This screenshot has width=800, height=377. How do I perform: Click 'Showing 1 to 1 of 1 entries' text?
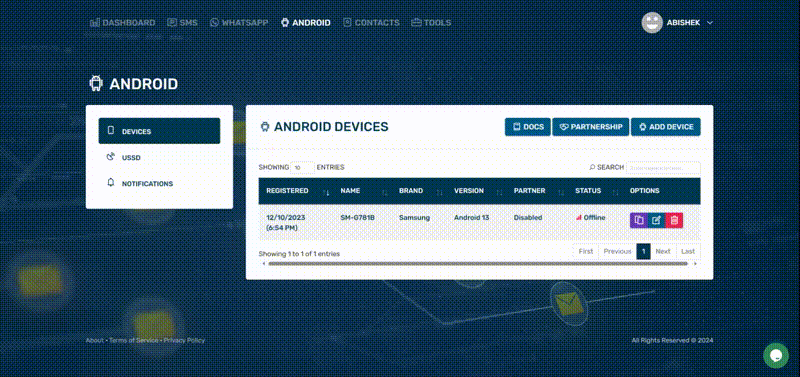click(299, 254)
